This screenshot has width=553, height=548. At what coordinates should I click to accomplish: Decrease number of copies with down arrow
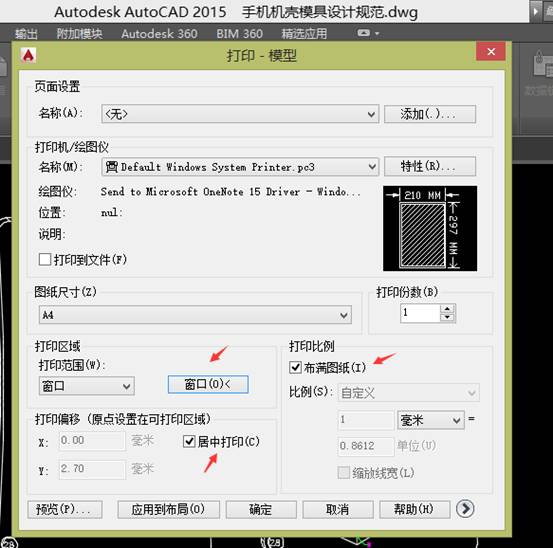point(448,317)
